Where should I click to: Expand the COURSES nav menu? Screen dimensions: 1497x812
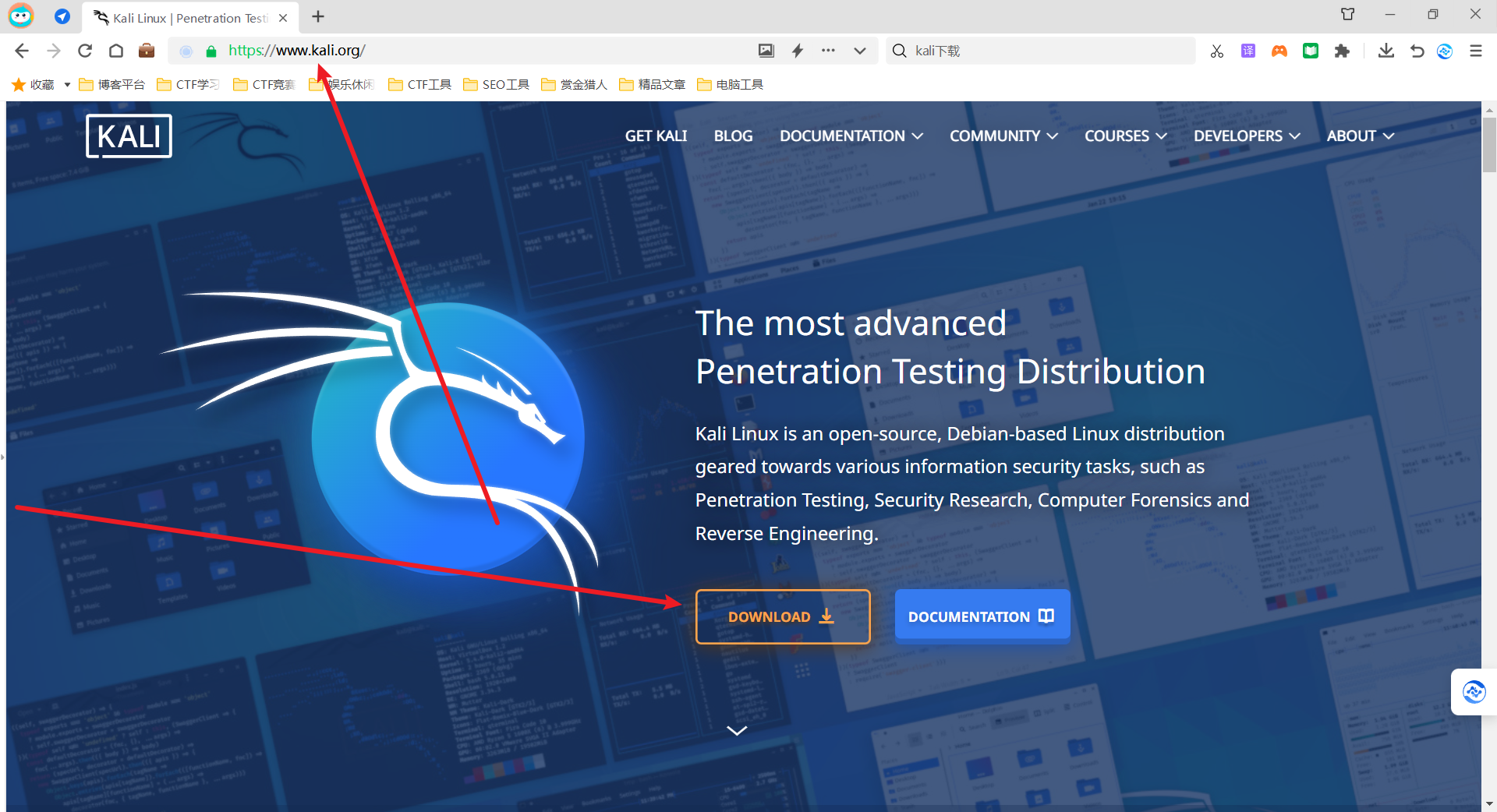click(1125, 136)
